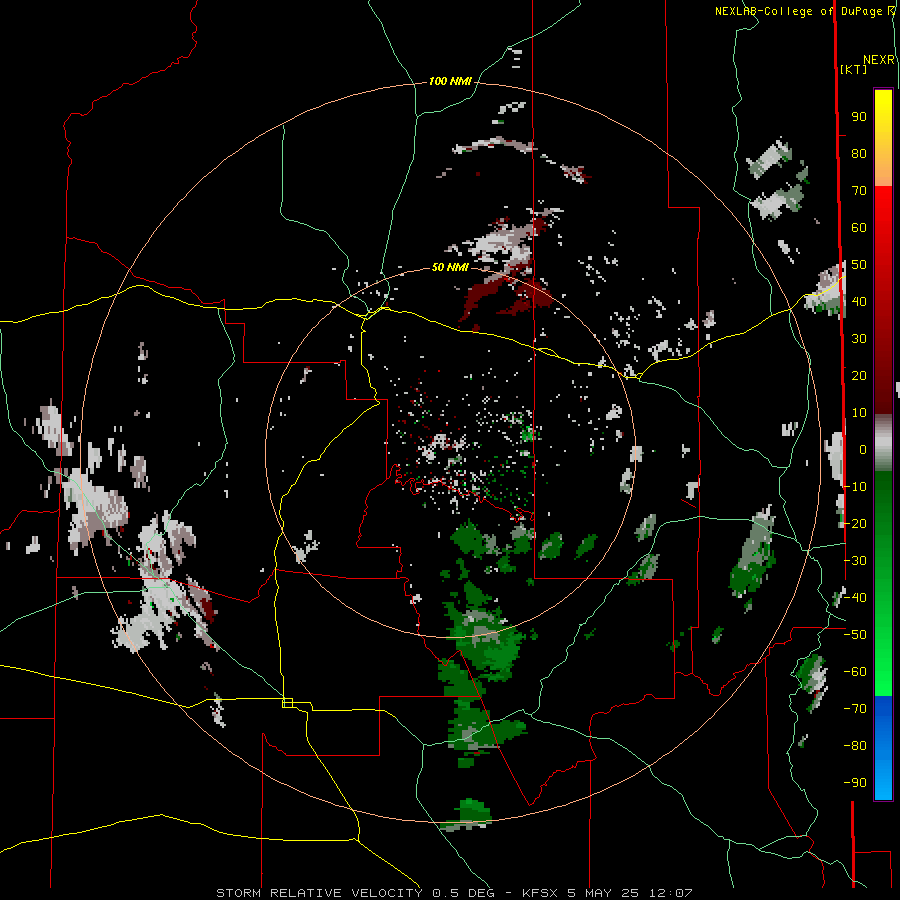Select the "-50" value on the velocity scale

coord(855,635)
